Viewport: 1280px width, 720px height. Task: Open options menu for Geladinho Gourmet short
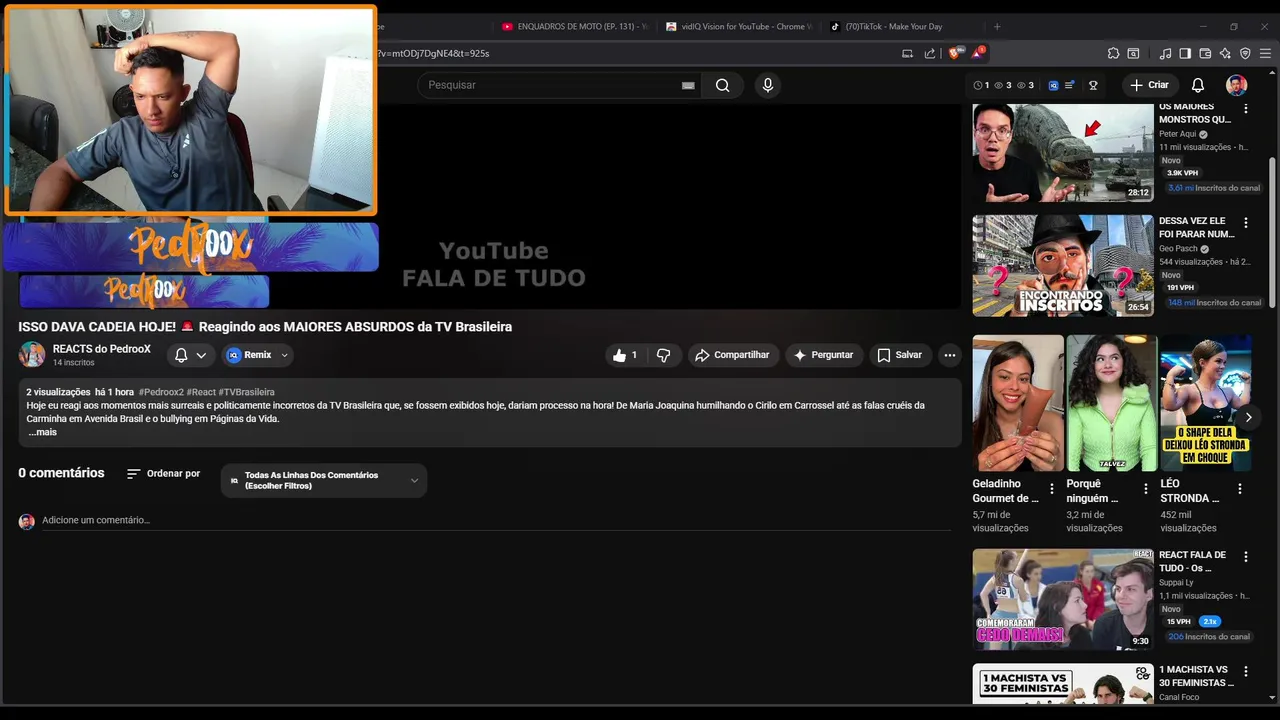click(1051, 489)
